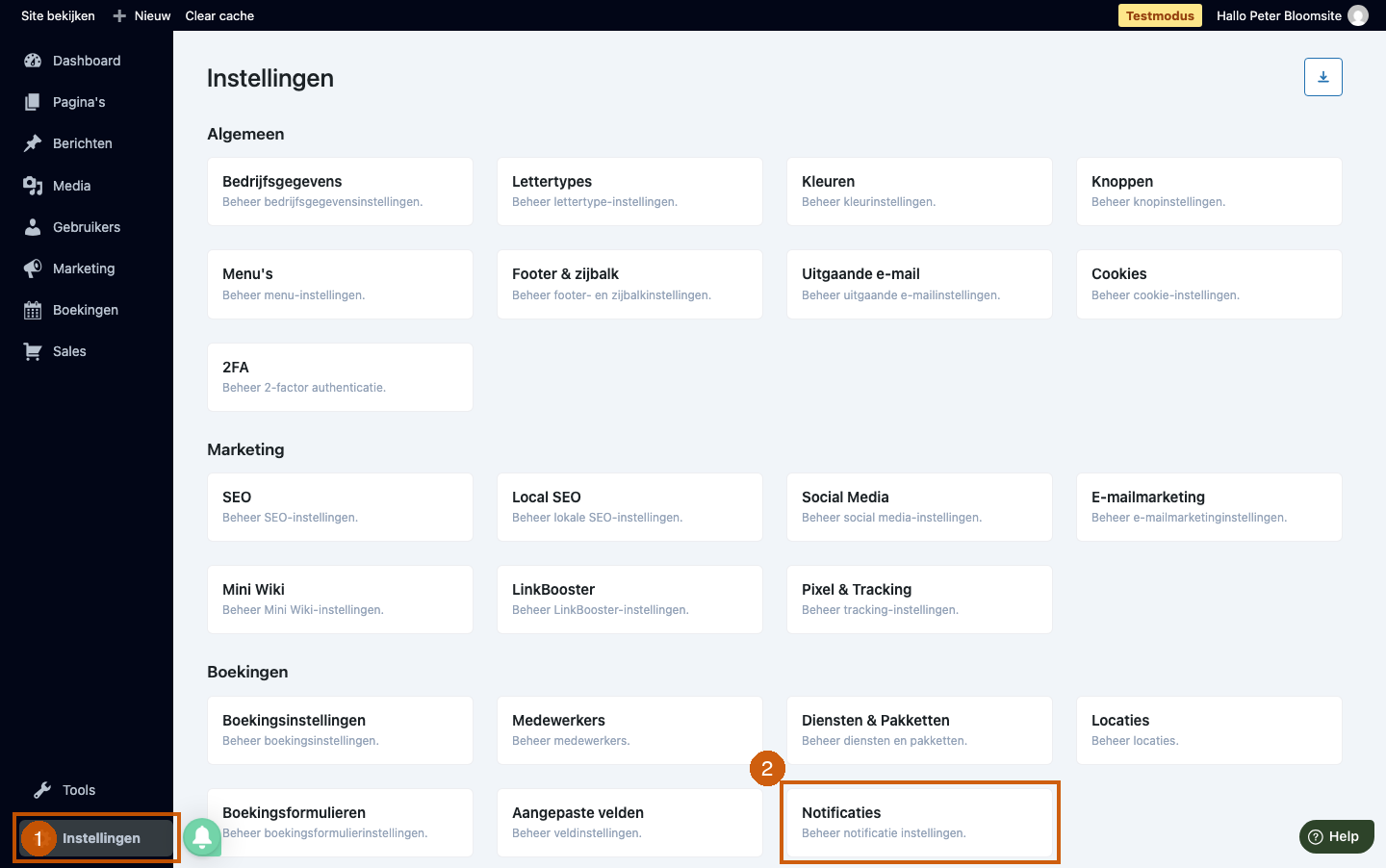Open the LinkBooster card

pyautogui.click(x=629, y=600)
